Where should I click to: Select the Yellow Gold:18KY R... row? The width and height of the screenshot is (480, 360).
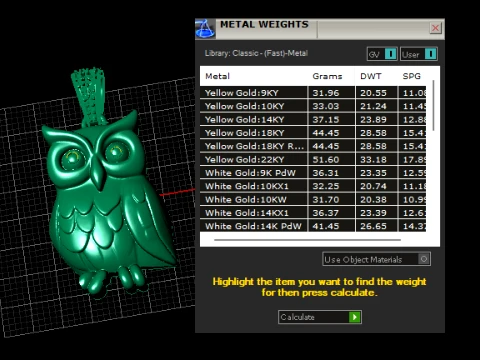pos(313,146)
